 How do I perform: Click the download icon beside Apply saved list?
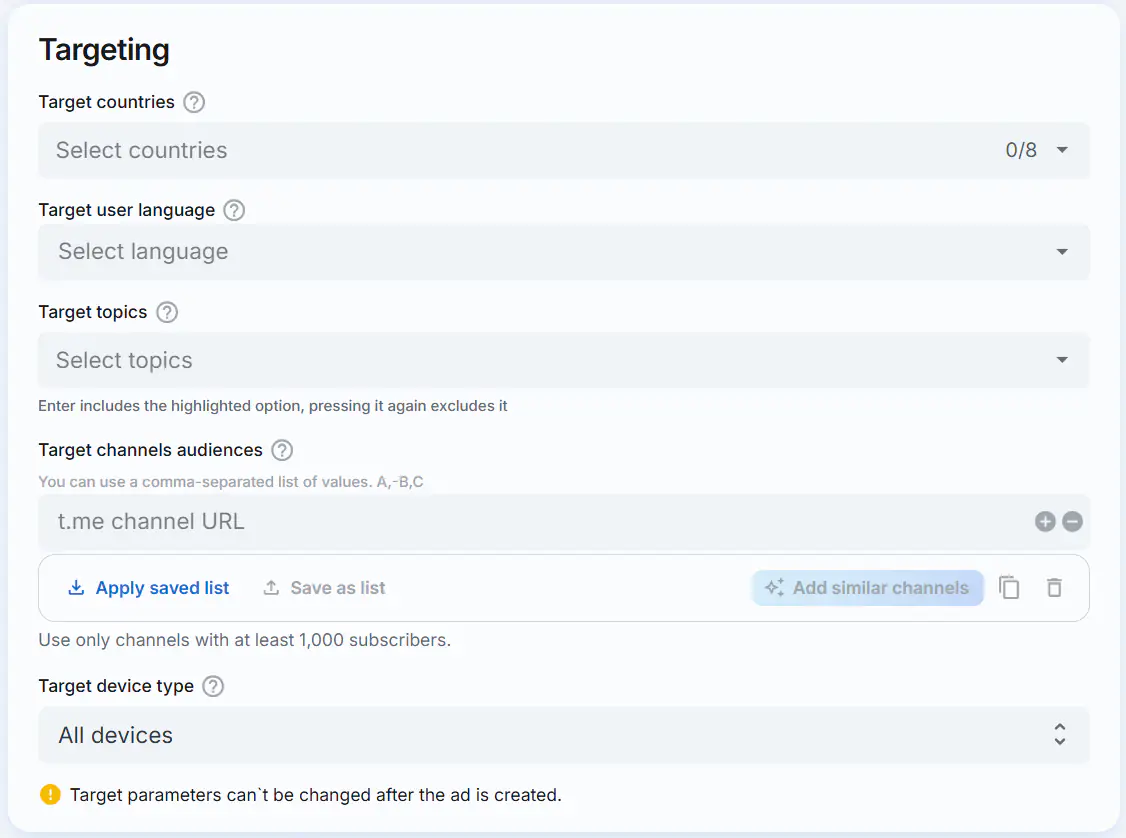76,587
